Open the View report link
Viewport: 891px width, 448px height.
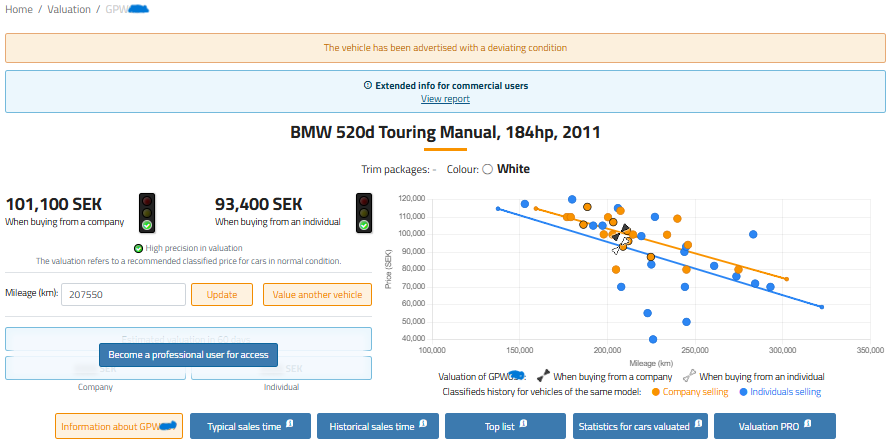445,99
